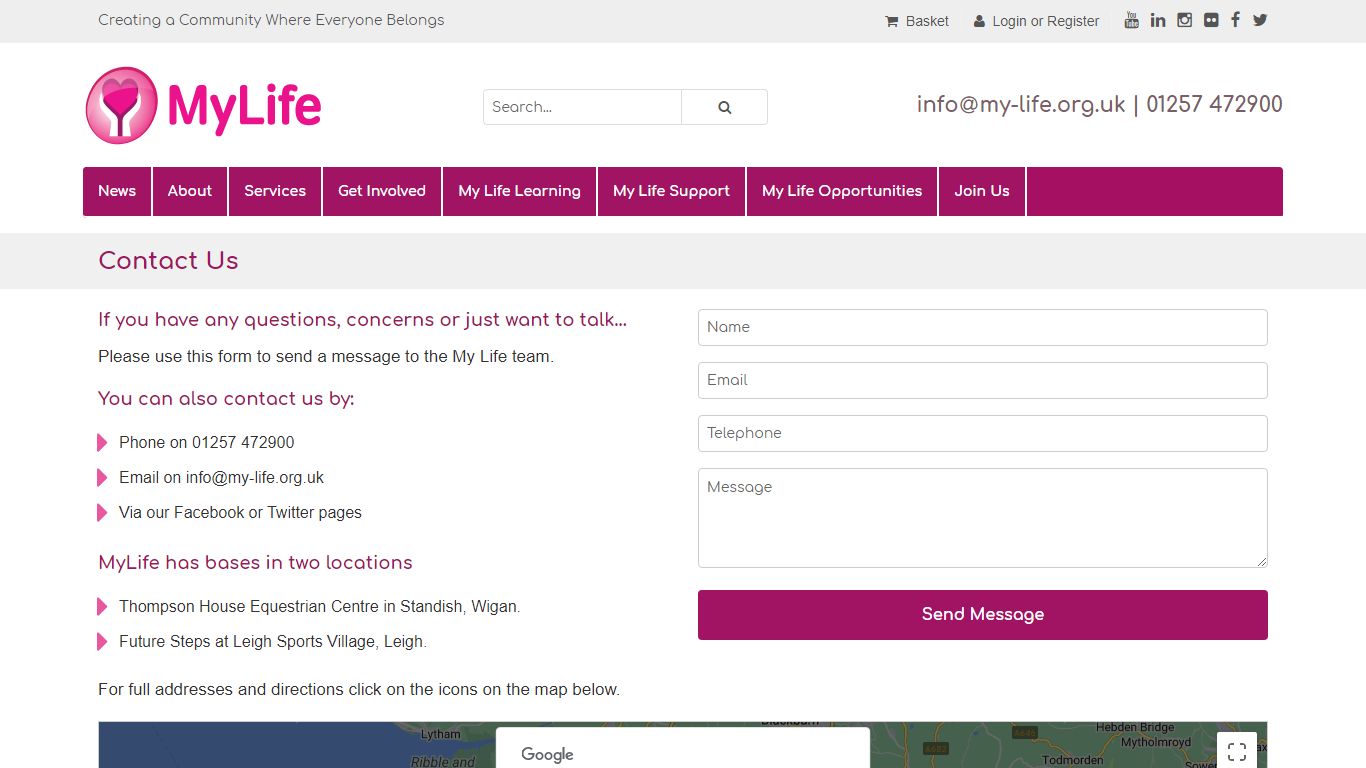Image resolution: width=1366 pixels, height=768 pixels.
Task: Focus the Name input field
Action: [x=983, y=328]
